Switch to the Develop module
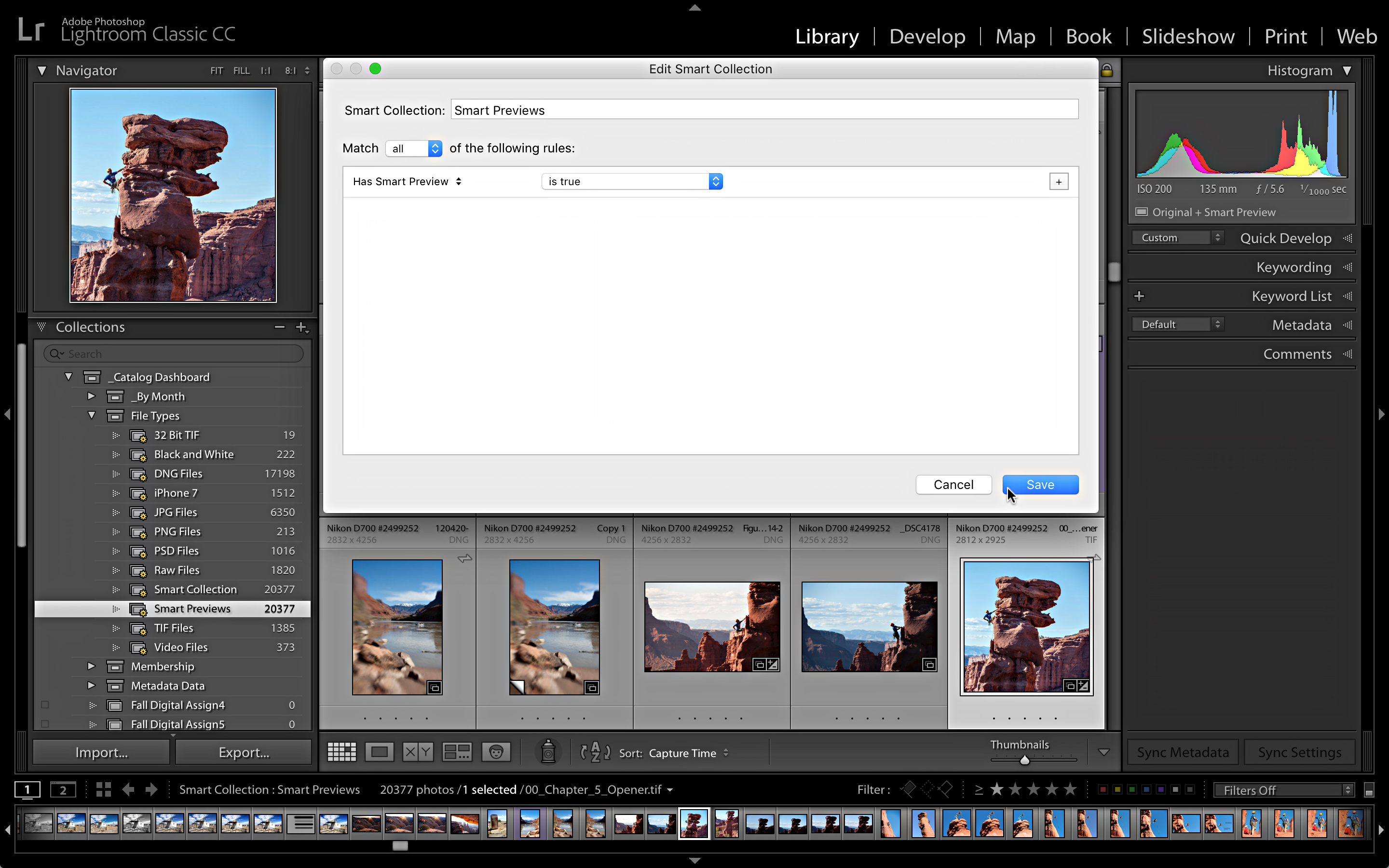Viewport: 1389px width, 868px height. click(x=927, y=36)
